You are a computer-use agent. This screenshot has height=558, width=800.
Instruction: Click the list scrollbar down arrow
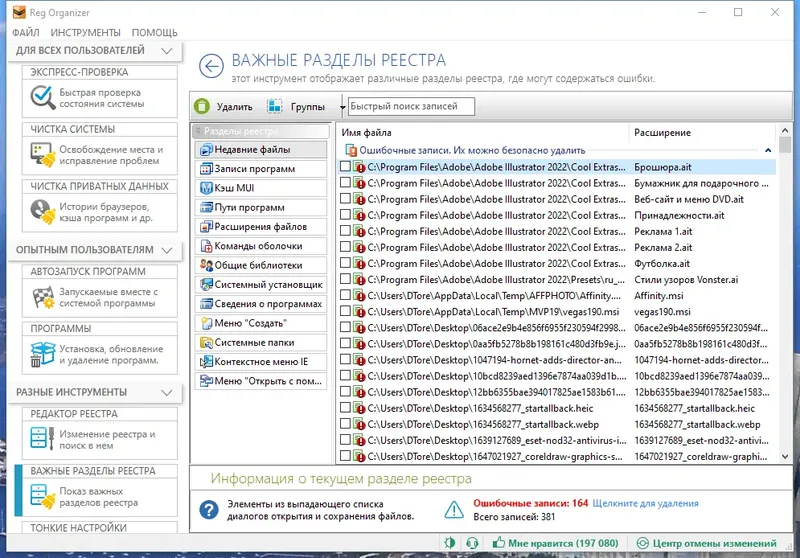pos(785,456)
